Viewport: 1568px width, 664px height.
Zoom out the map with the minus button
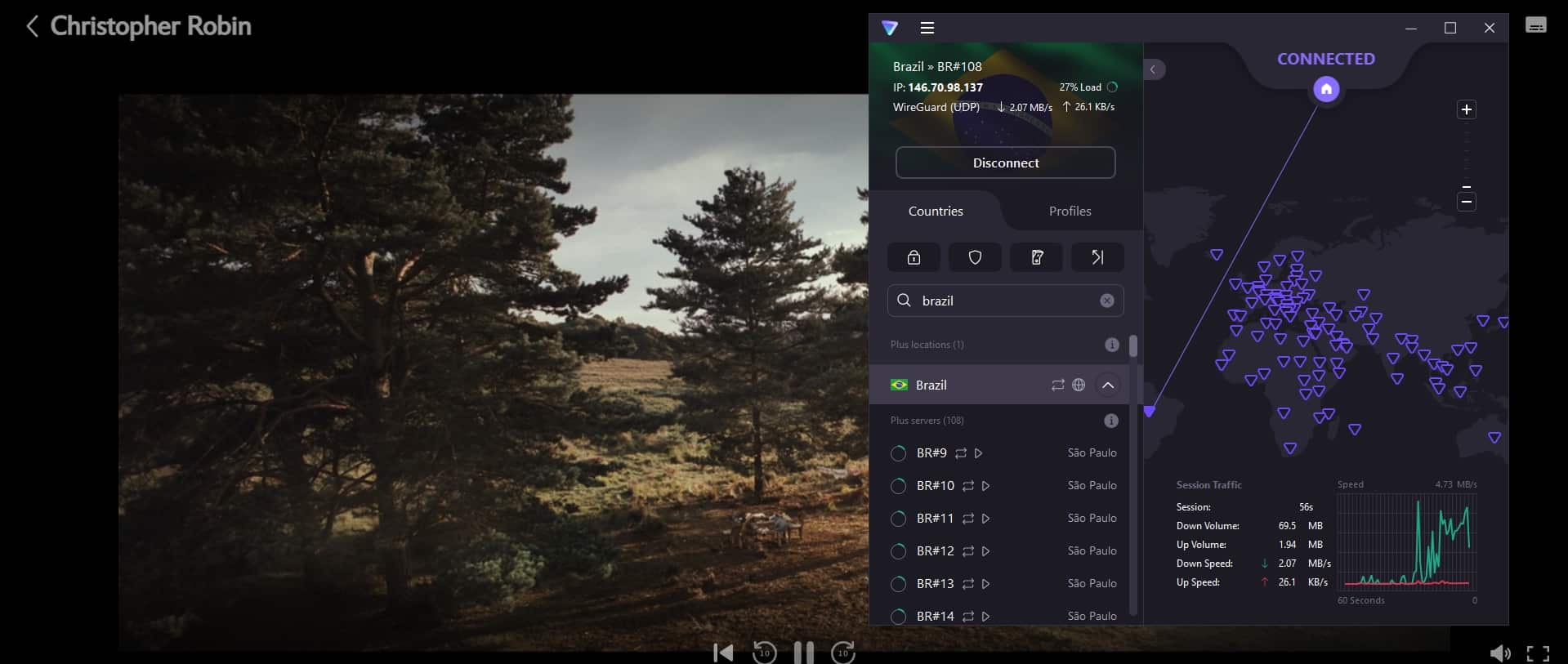1467,202
